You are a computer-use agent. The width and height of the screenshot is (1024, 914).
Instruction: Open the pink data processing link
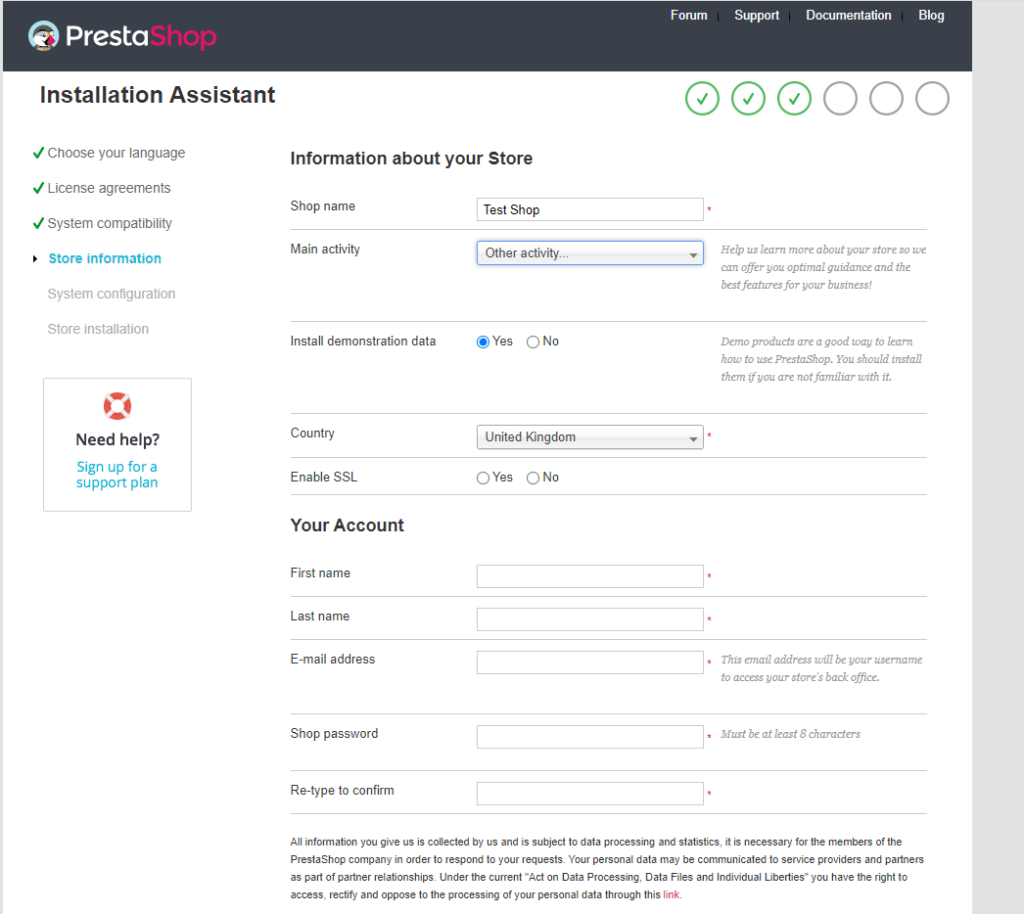pyautogui.click(x=671, y=895)
